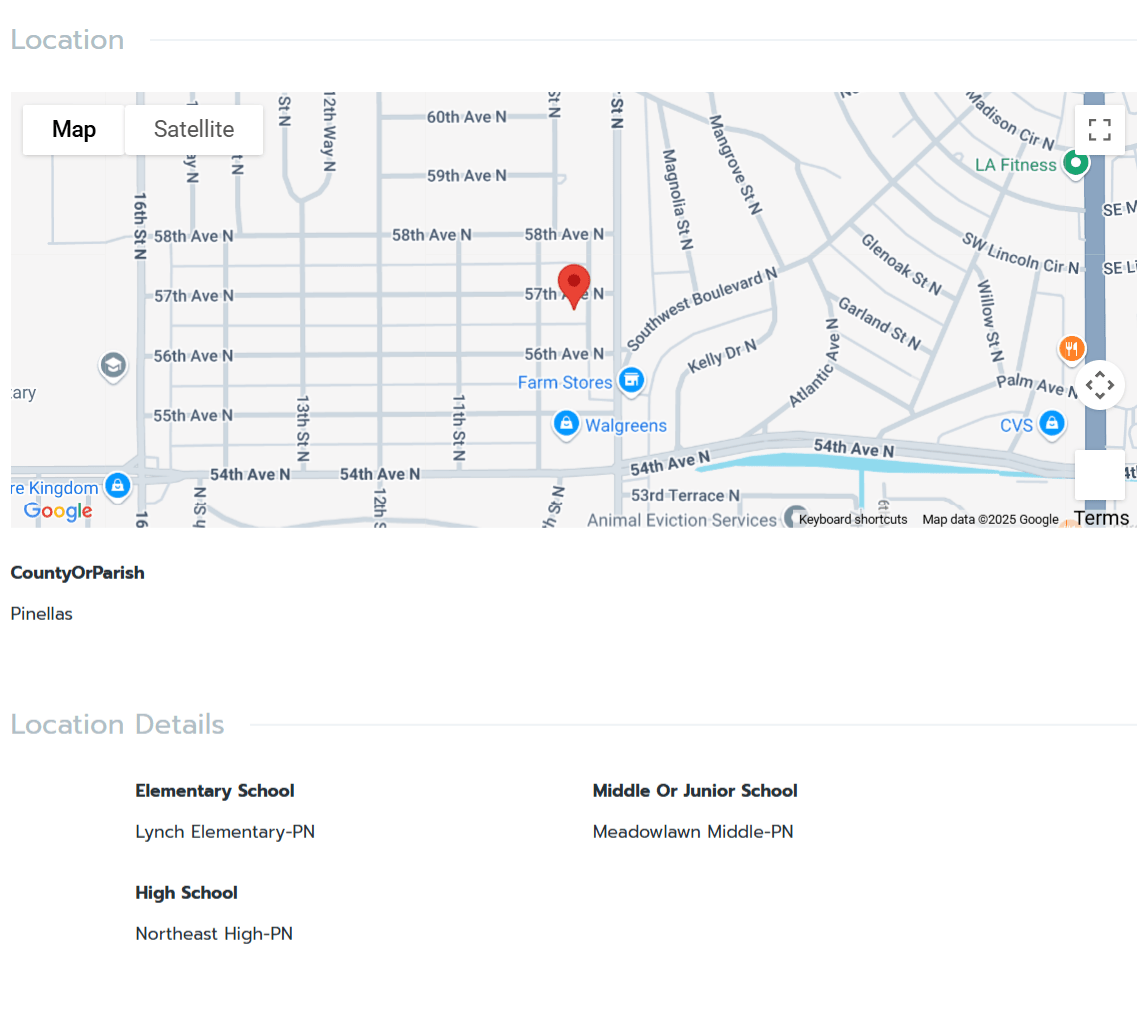Click the 53rd Terrace N street label
1146x1022 pixels.
coord(685,495)
